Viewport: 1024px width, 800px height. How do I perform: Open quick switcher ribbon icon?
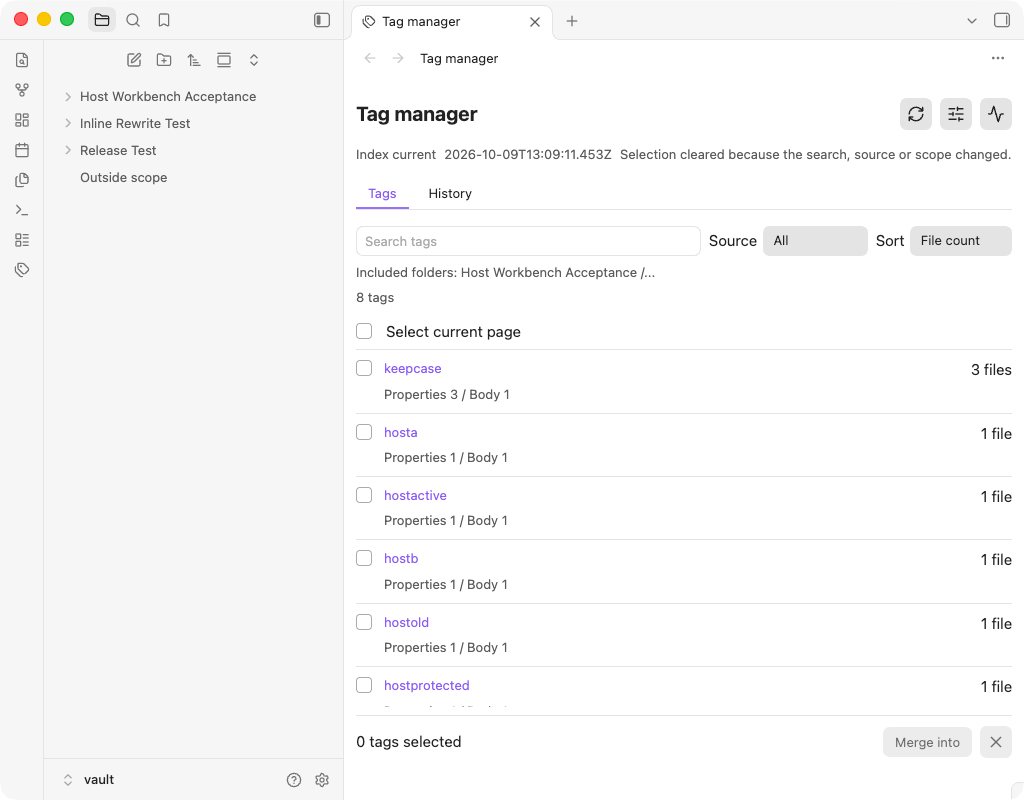click(22, 60)
